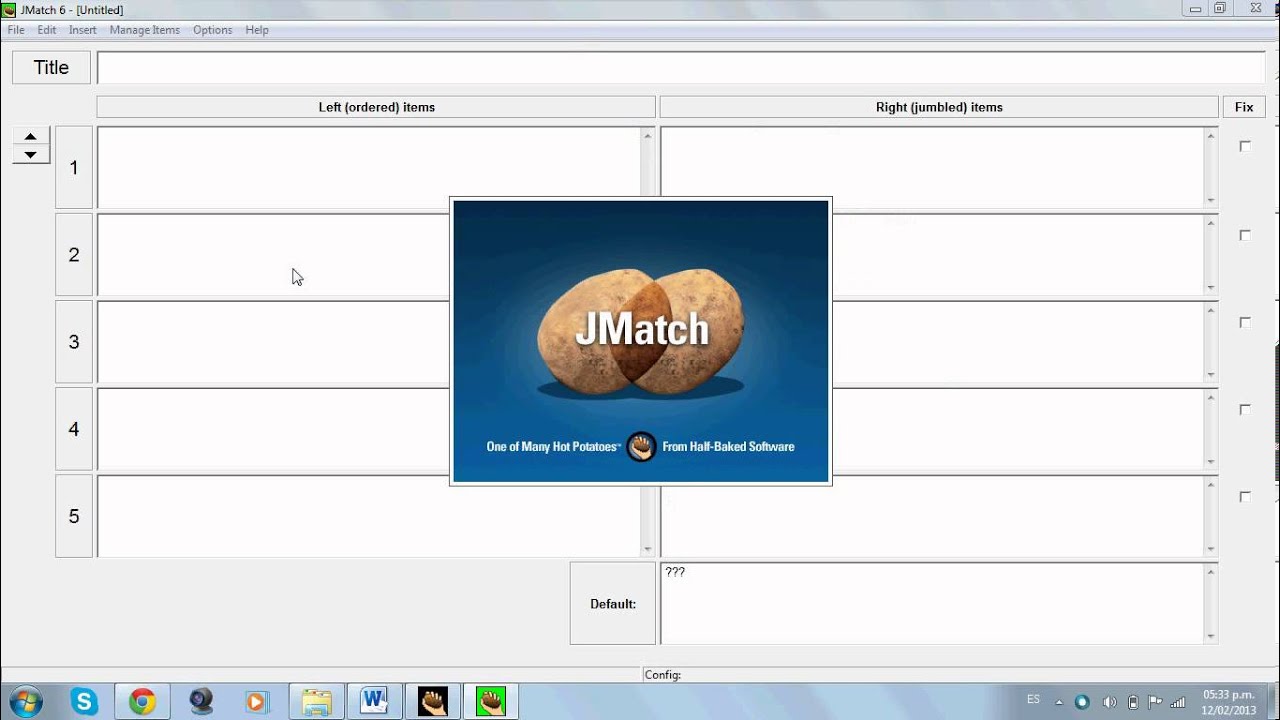The width and height of the screenshot is (1280, 720).
Task: Open the media player taskbar icon
Action: pyautogui.click(x=257, y=702)
